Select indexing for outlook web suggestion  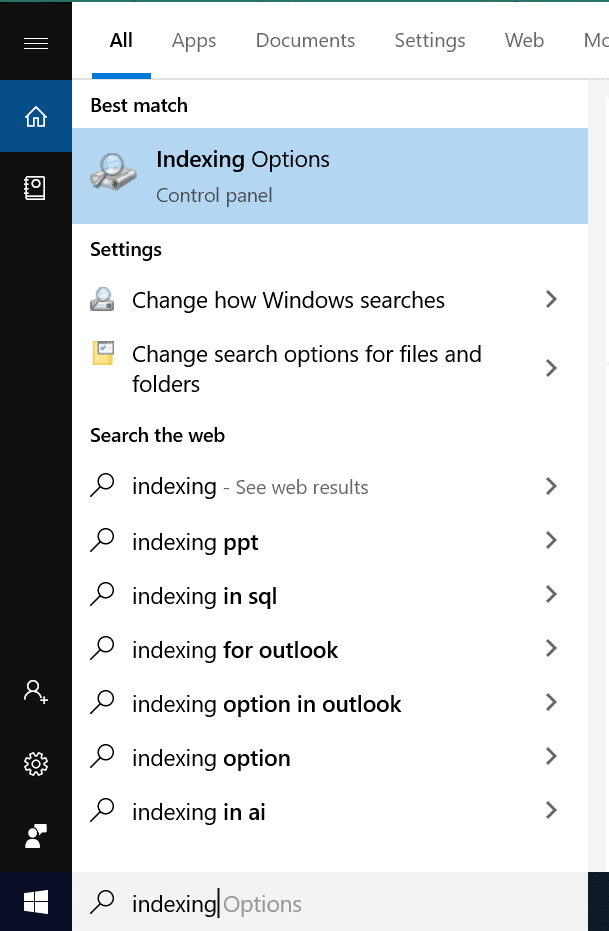235,650
